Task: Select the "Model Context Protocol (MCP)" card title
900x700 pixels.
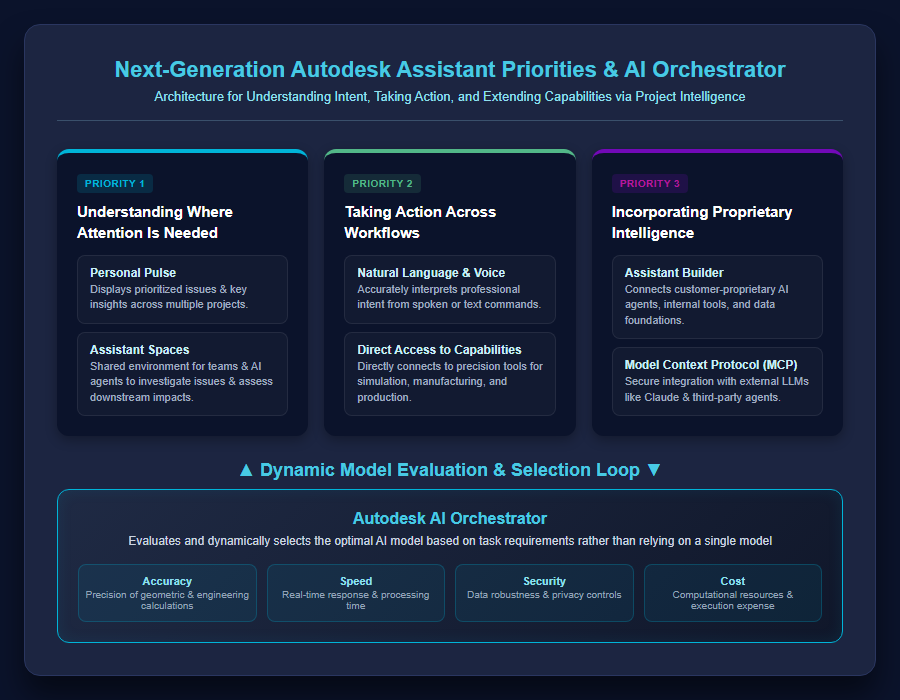Action: tap(711, 364)
